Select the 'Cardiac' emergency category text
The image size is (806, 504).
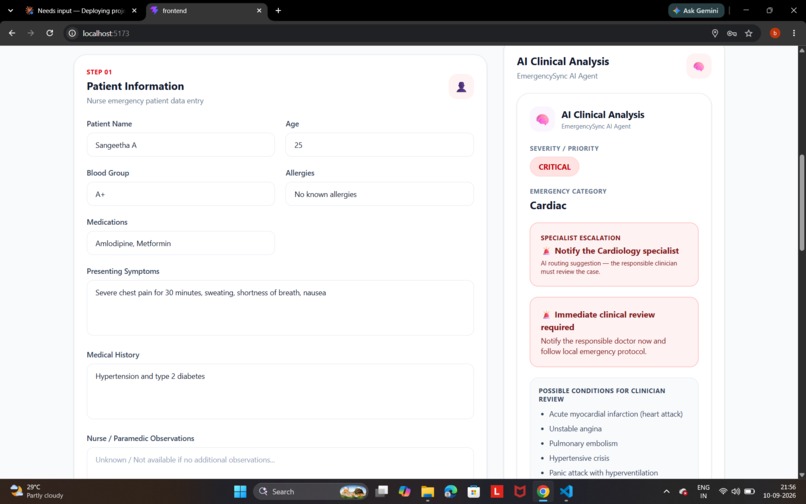coord(548,205)
